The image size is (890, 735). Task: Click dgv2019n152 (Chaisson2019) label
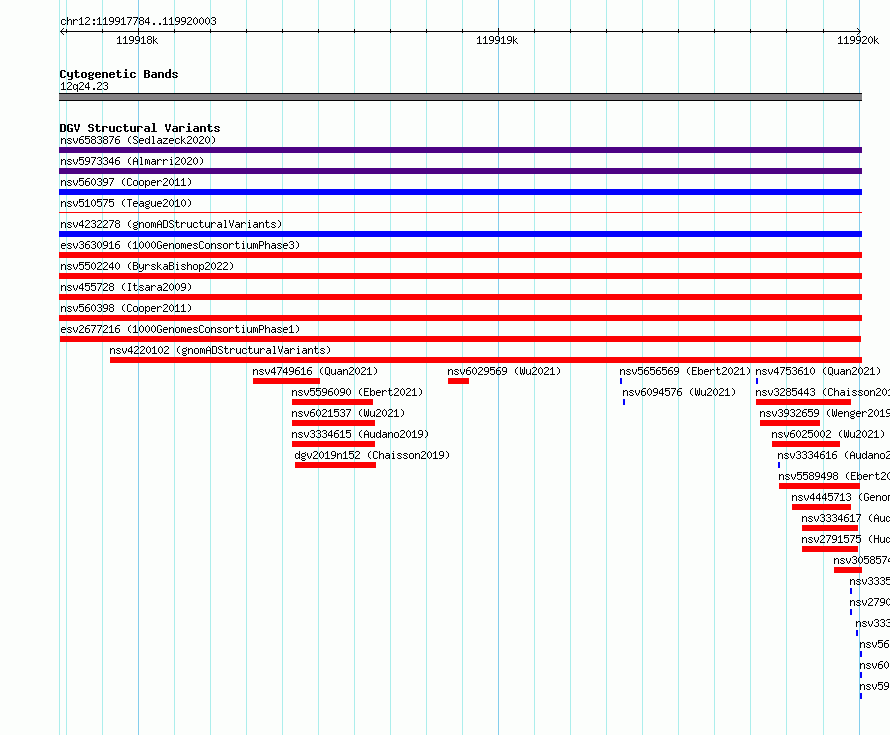[372, 455]
